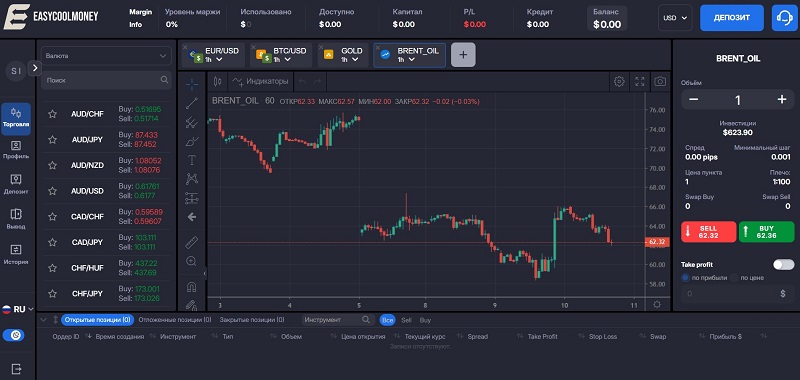Select the 'по прибыли' radio option

click(685, 278)
